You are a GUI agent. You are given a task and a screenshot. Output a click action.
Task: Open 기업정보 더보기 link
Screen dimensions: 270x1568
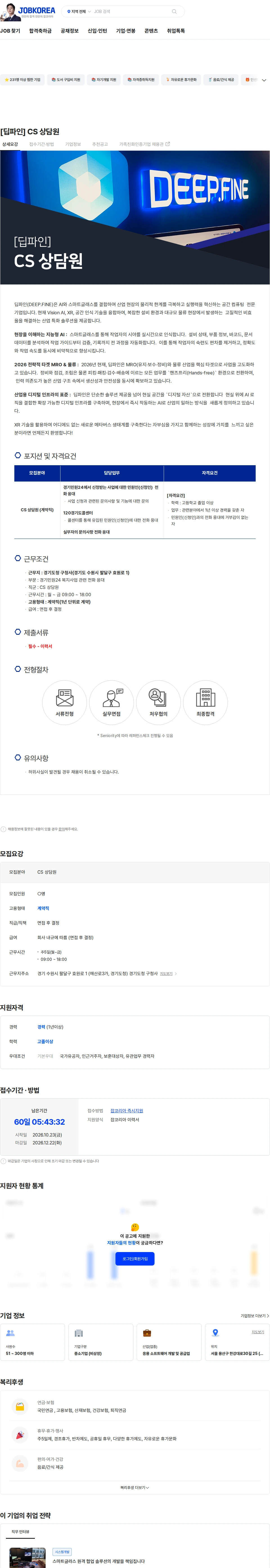point(254,1316)
